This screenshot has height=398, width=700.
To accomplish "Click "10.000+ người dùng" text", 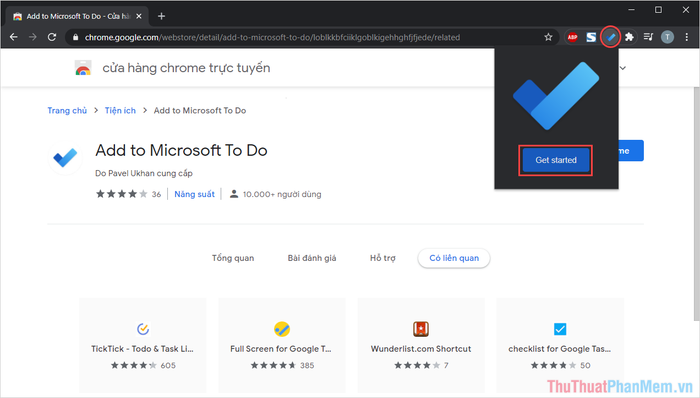I will (x=282, y=194).
